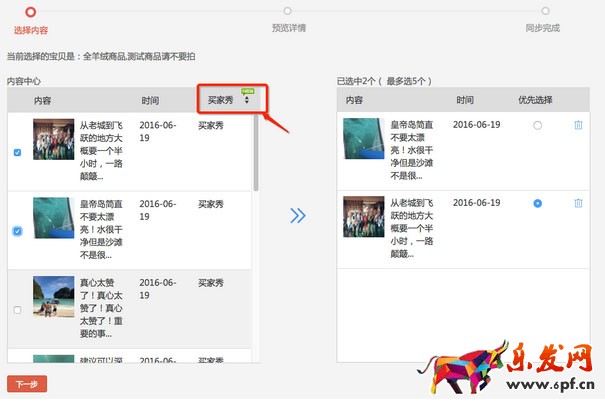Viewport: 605px width, 405px height.
Task: Click the content list vertical scrollbar
Action: point(256,153)
